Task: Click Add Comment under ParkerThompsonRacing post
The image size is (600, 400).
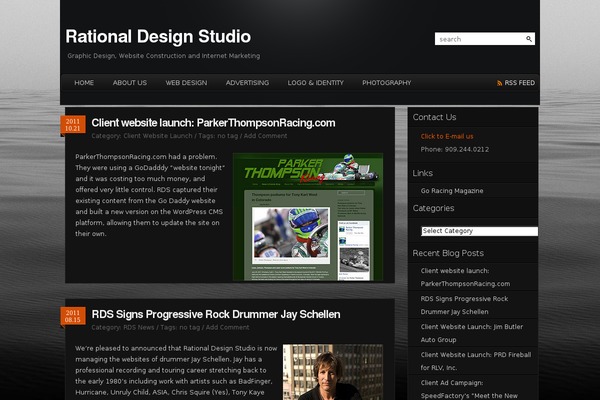Action: click(265, 136)
